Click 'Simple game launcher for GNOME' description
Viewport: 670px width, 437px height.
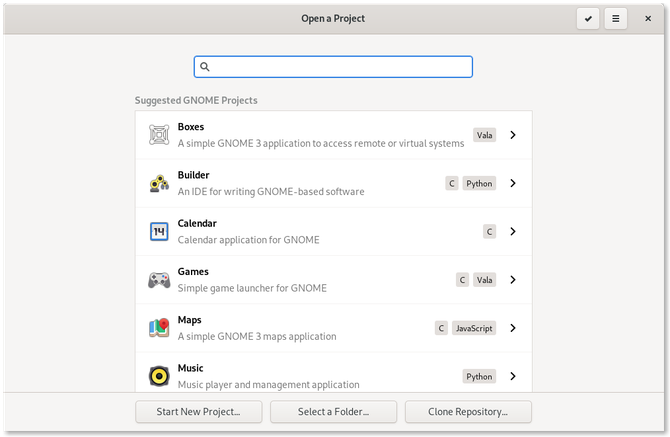pyautogui.click(x=252, y=288)
